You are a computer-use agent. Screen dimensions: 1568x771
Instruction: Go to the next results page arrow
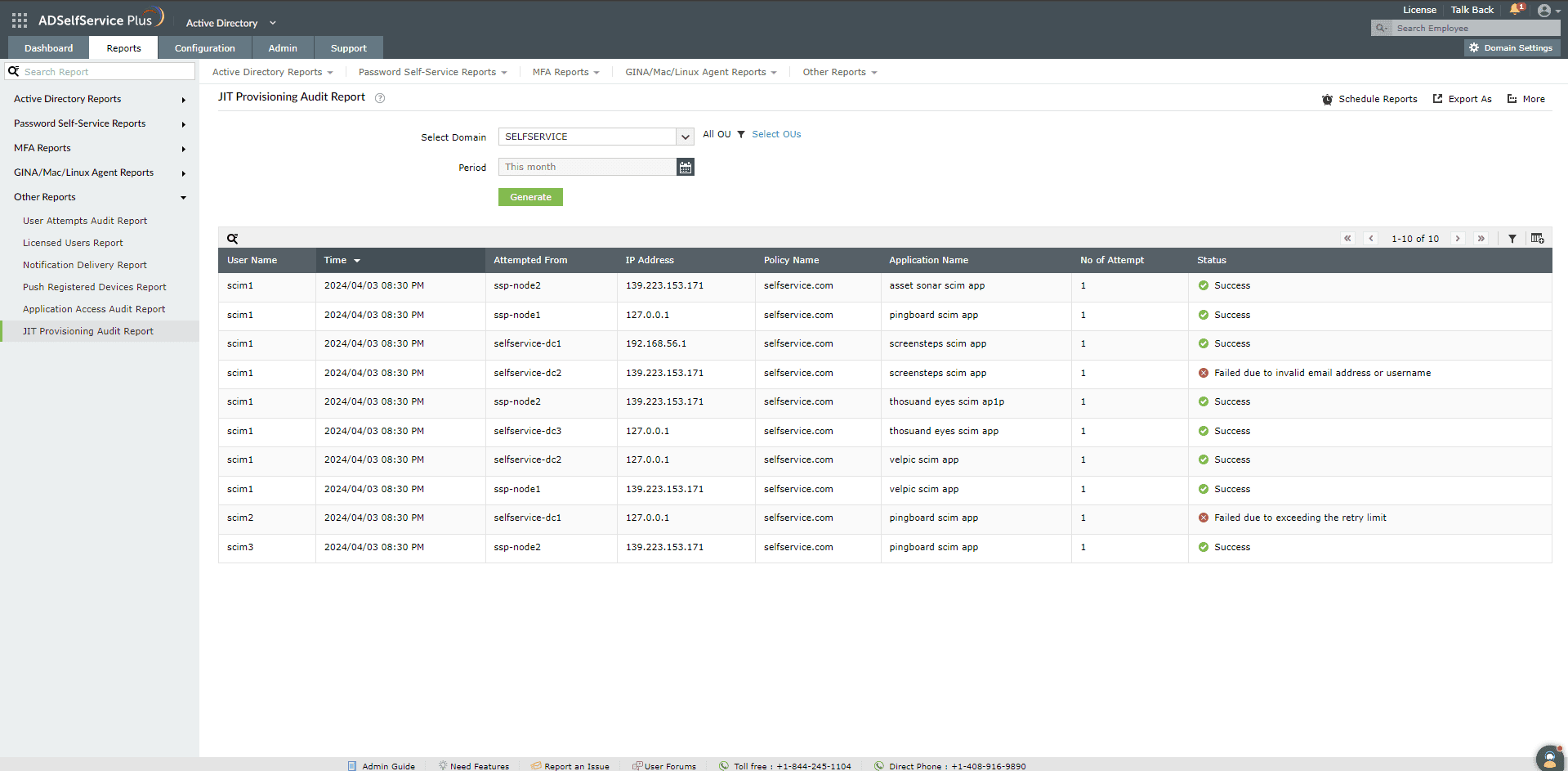[1458, 239]
